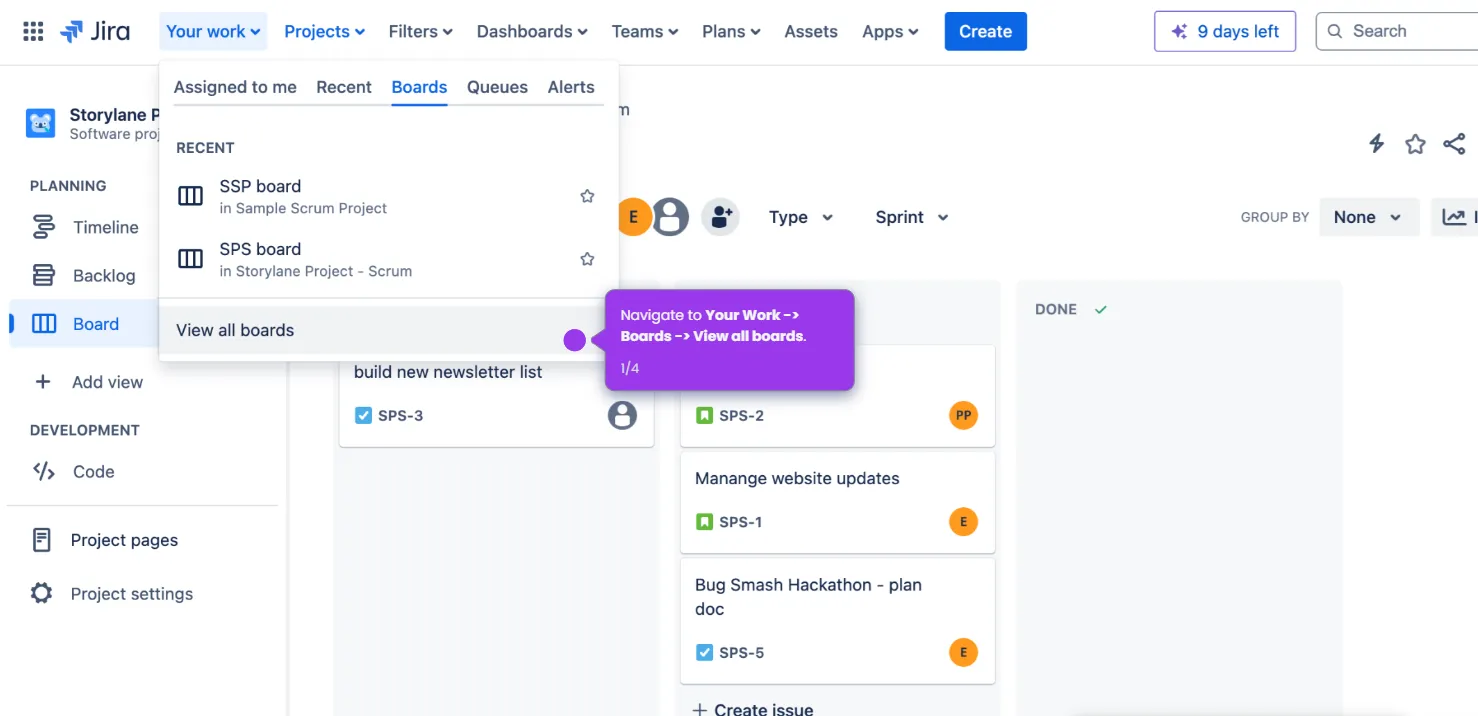
Task: Open Code under Development
Action: (94, 471)
